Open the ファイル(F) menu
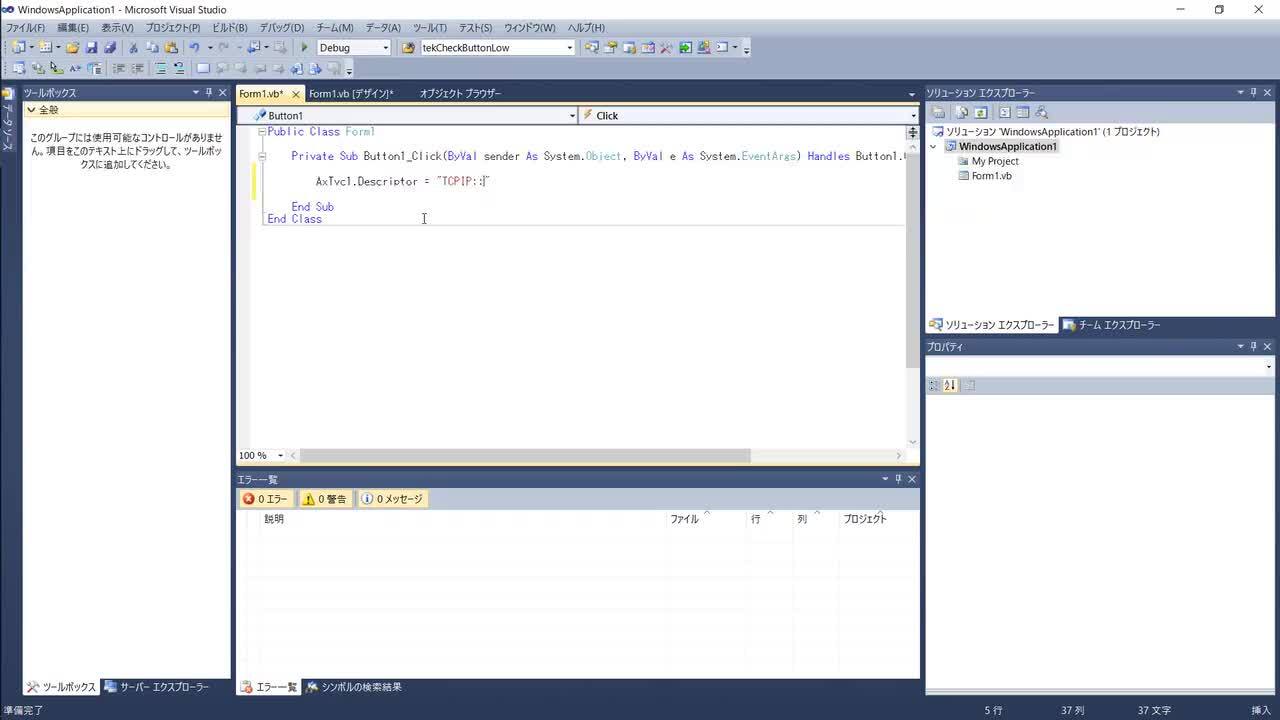The image size is (1280, 720). point(25,28)
